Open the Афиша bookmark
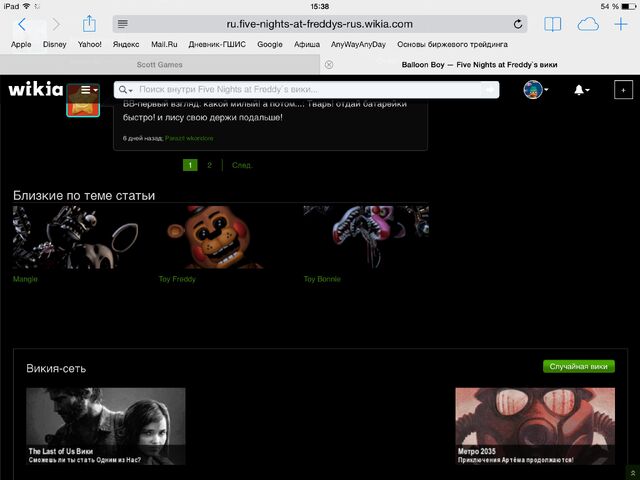640x480 pixels. click(307, 44)
